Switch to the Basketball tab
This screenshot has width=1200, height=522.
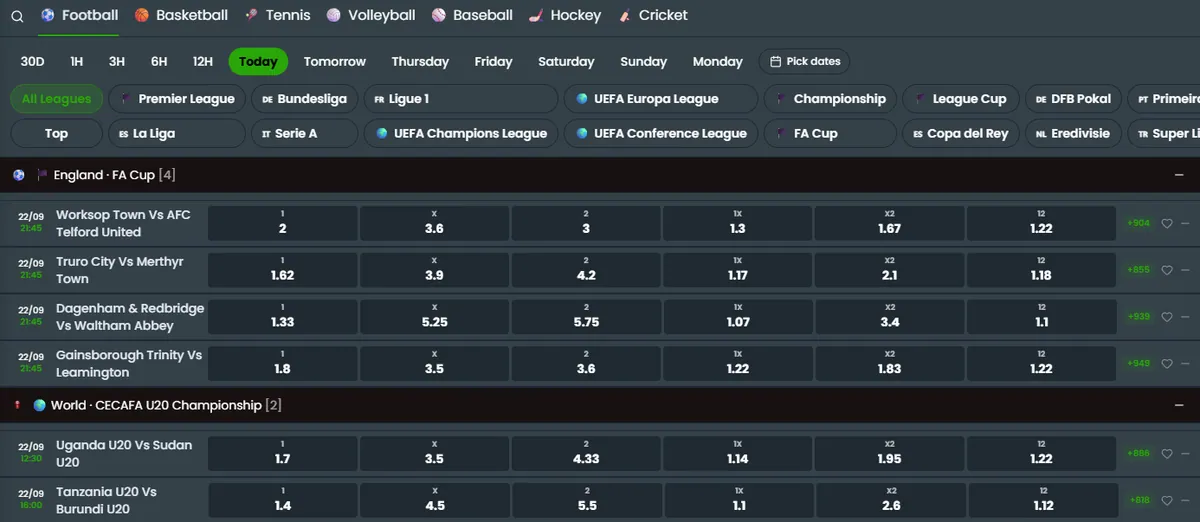(181, 15)
